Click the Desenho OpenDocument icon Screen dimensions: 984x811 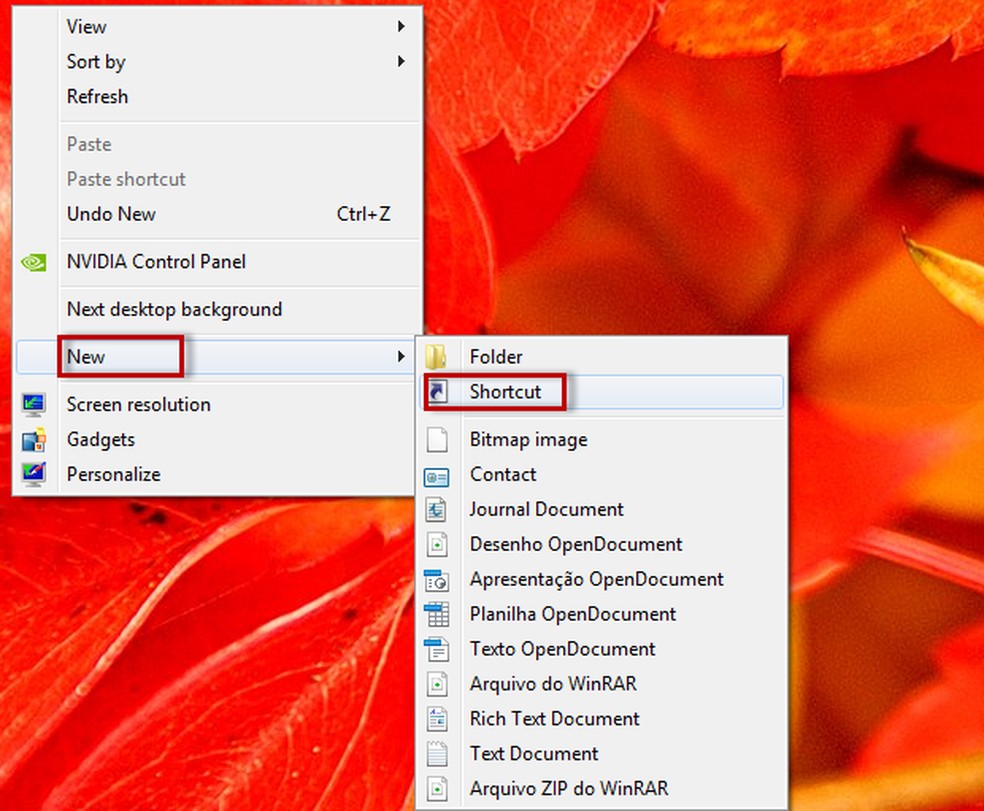pyautogui.click(x=437, y=544)
